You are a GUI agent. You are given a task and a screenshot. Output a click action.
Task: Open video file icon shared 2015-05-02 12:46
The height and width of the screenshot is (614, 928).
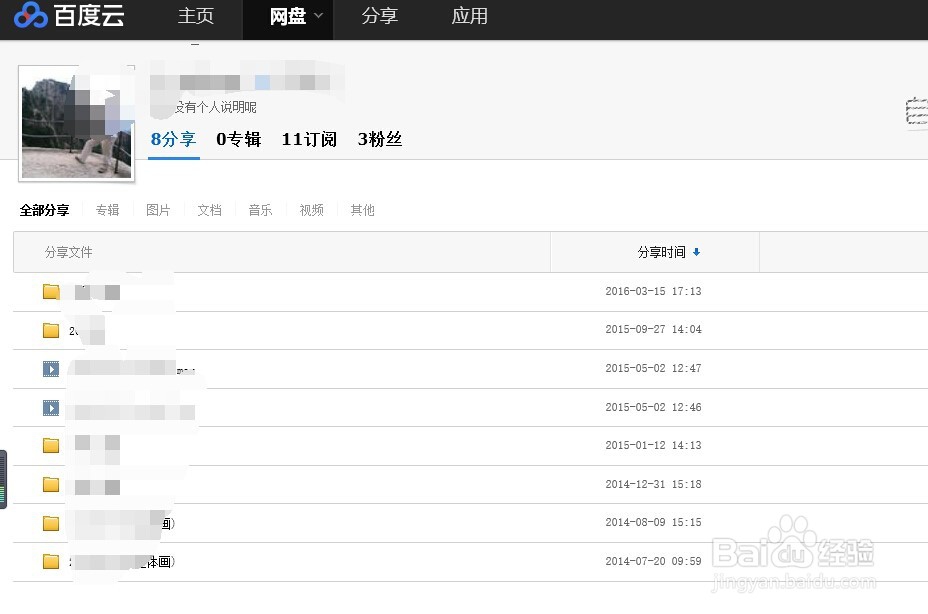coord(51,408)
